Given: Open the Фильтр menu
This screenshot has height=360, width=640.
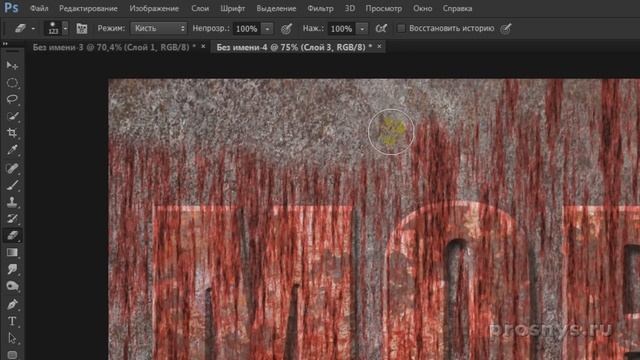Looking at the screenshot, I should pyautogui.click(x=320, y=8).
